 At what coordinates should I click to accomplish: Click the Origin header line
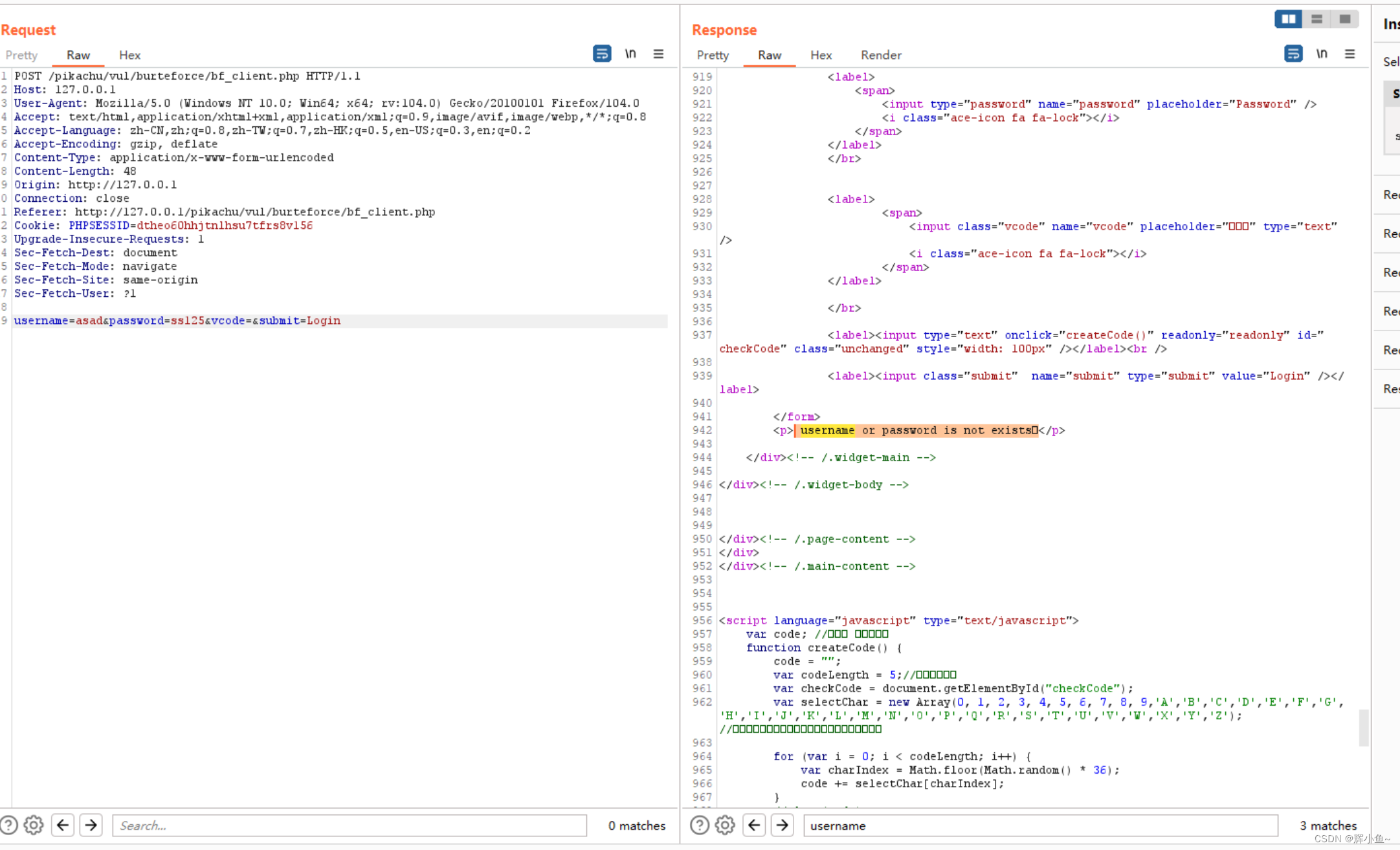tap(95, 184)
